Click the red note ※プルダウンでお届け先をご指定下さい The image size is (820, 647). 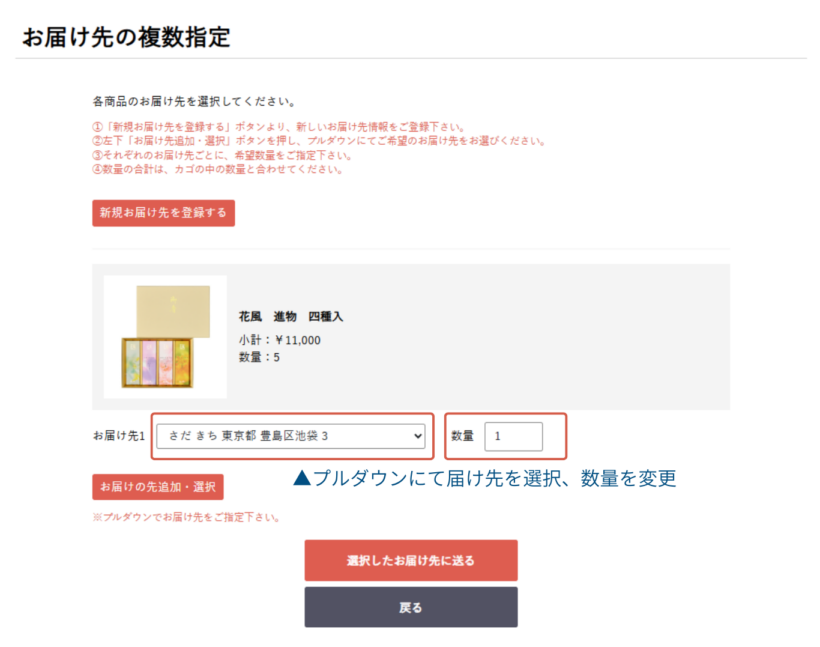tap(186, 518)
